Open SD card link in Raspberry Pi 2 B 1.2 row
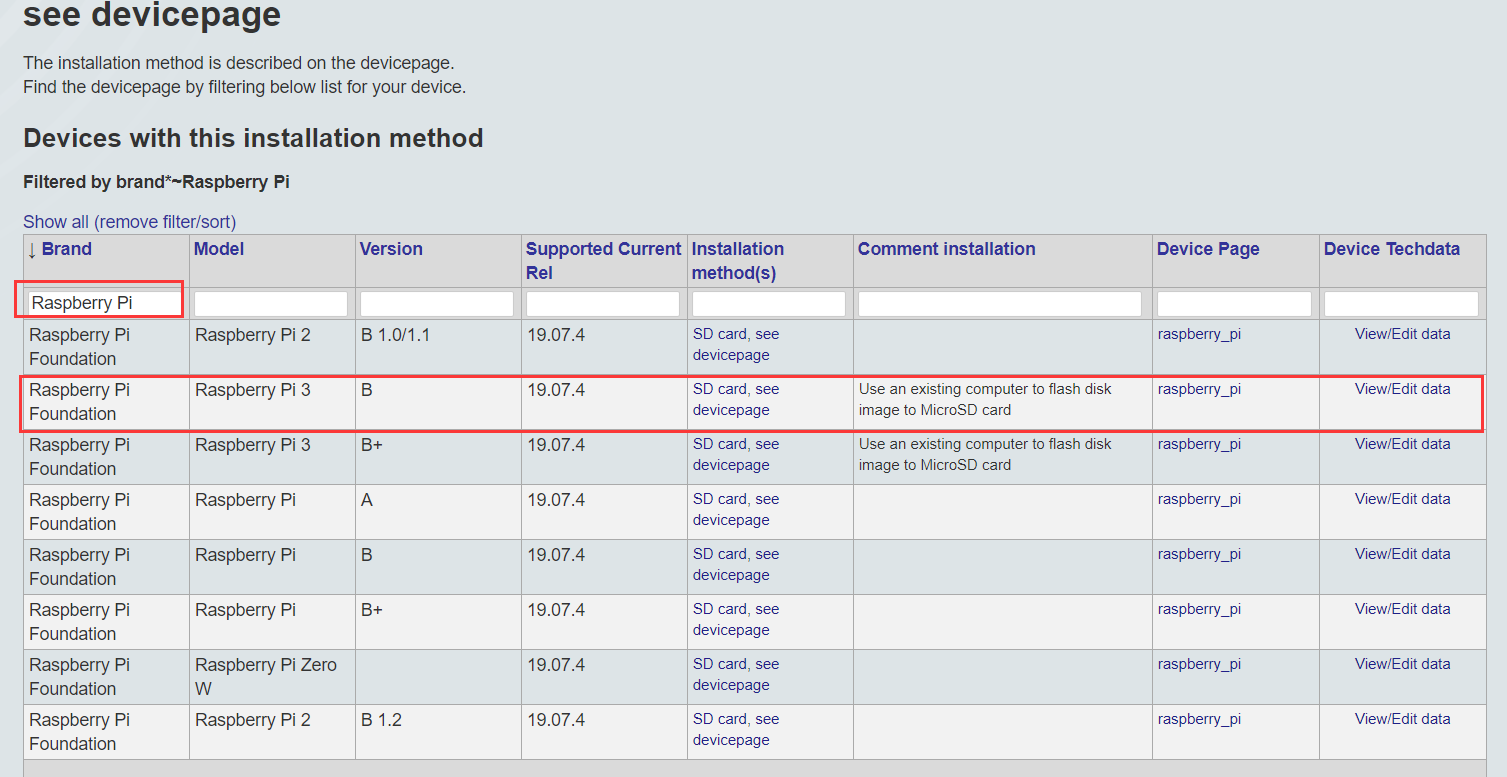The height and width of the screenshot is (777, 1507). 719,719
